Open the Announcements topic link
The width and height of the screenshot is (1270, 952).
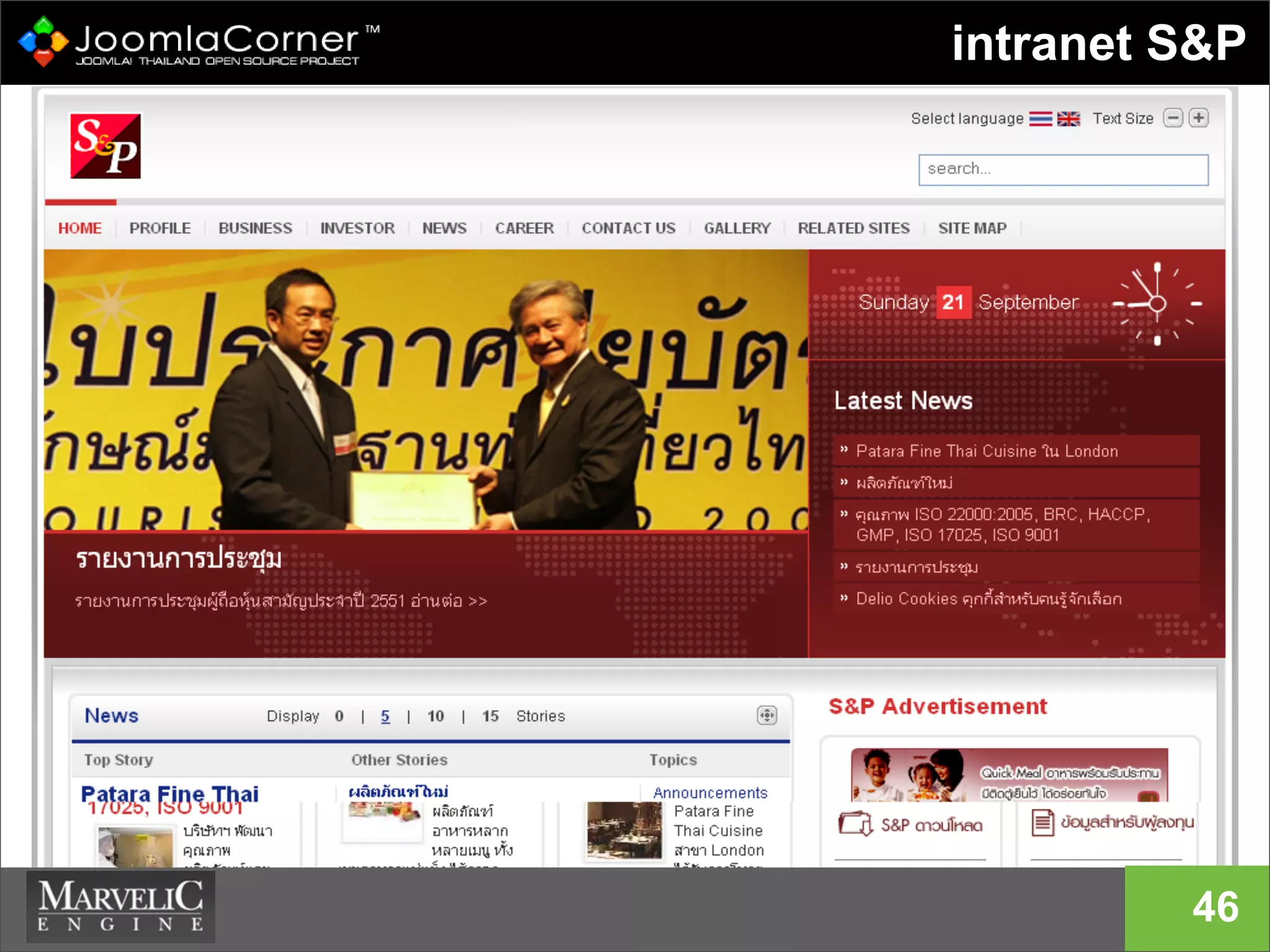[710, 793]
